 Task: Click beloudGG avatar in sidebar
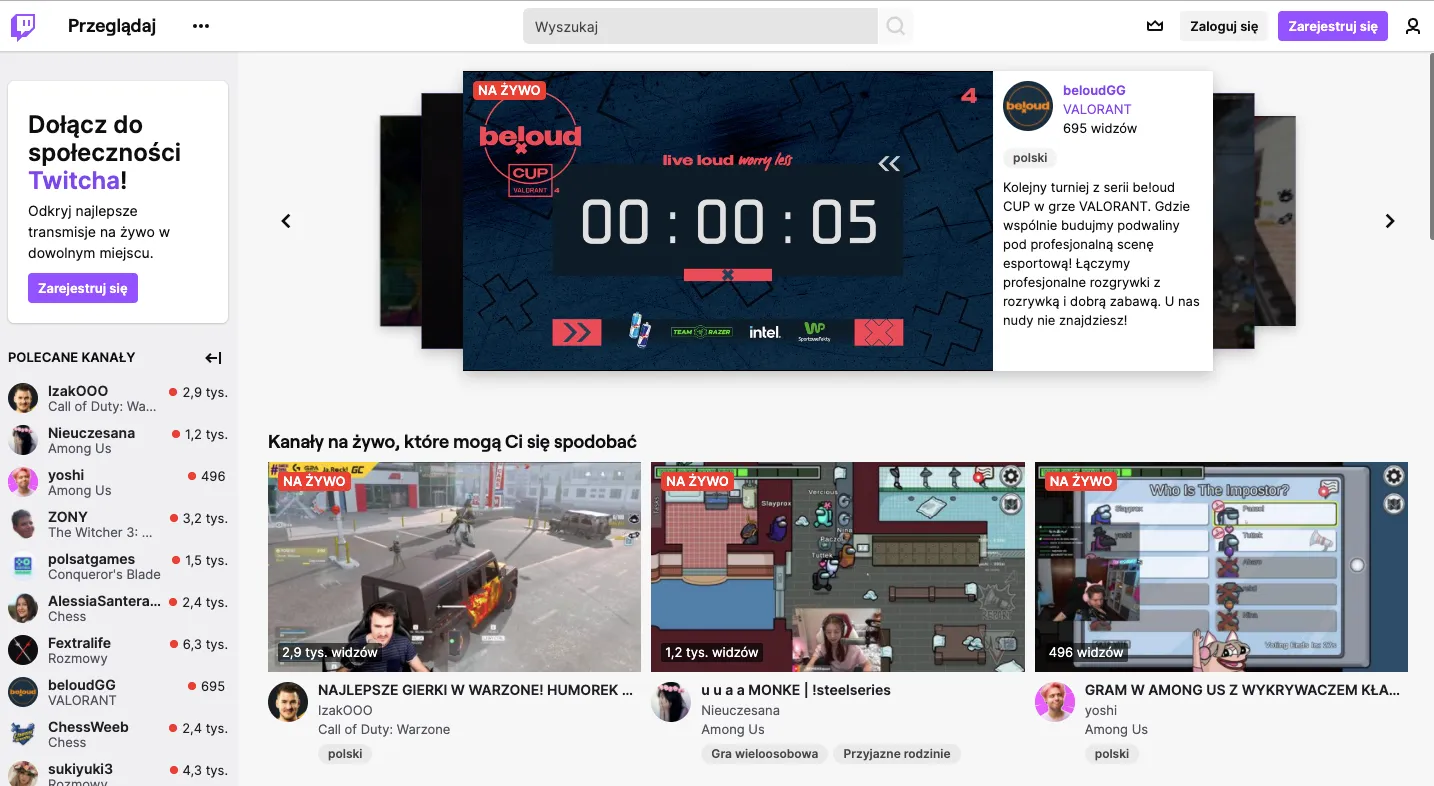tap(23, 692)
